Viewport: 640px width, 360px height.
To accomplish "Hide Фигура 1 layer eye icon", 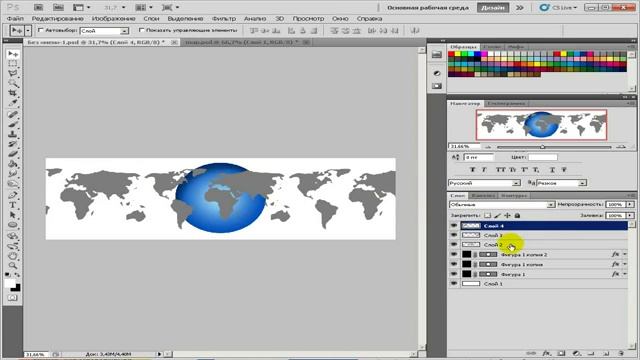I will pyautogui.click(x=453, y=274).
